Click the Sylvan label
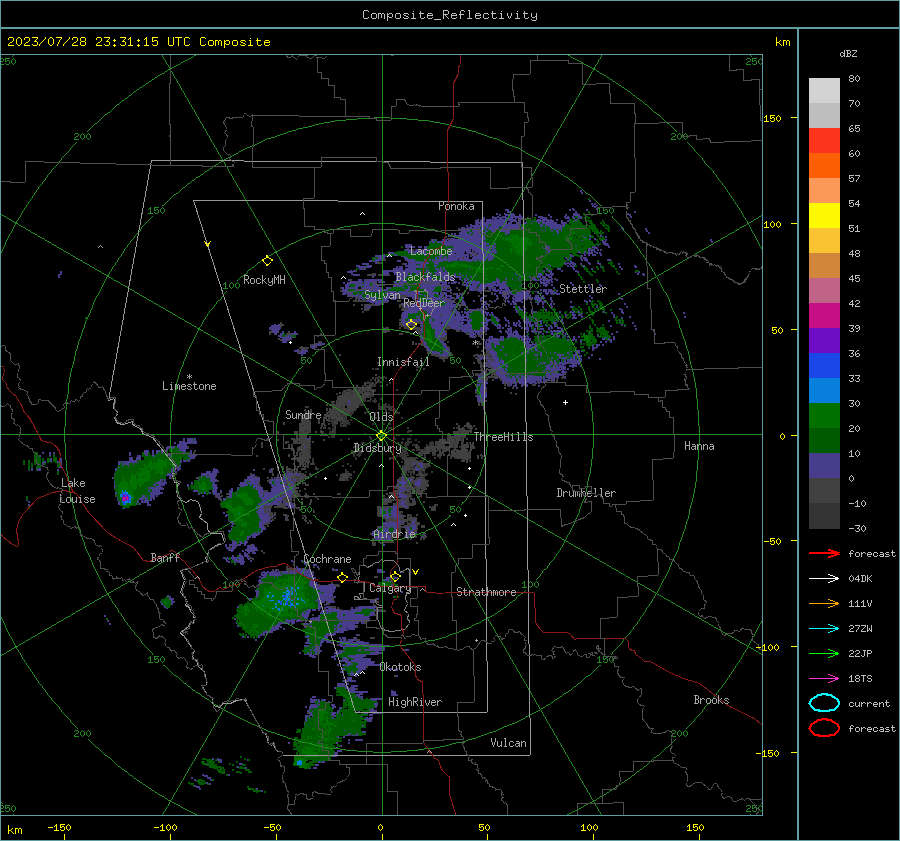This screenshot has width=900, height=841. (382, 295)
